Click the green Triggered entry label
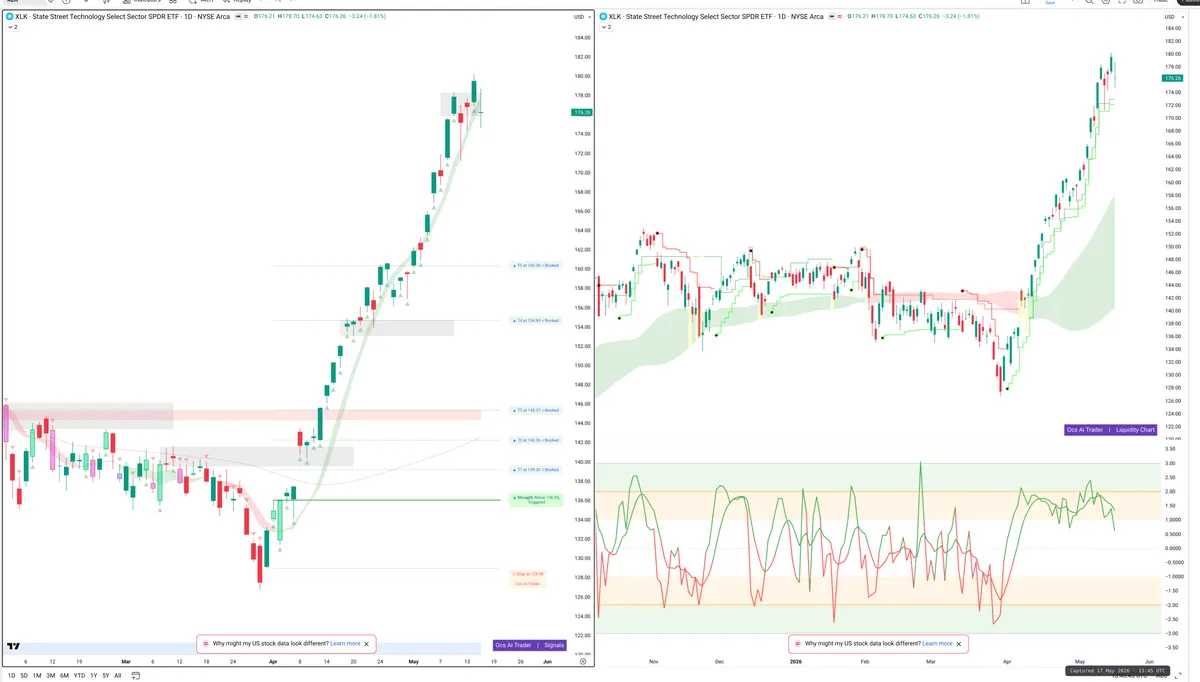The width and height of the screenshot is (1200, 682). 537,499
